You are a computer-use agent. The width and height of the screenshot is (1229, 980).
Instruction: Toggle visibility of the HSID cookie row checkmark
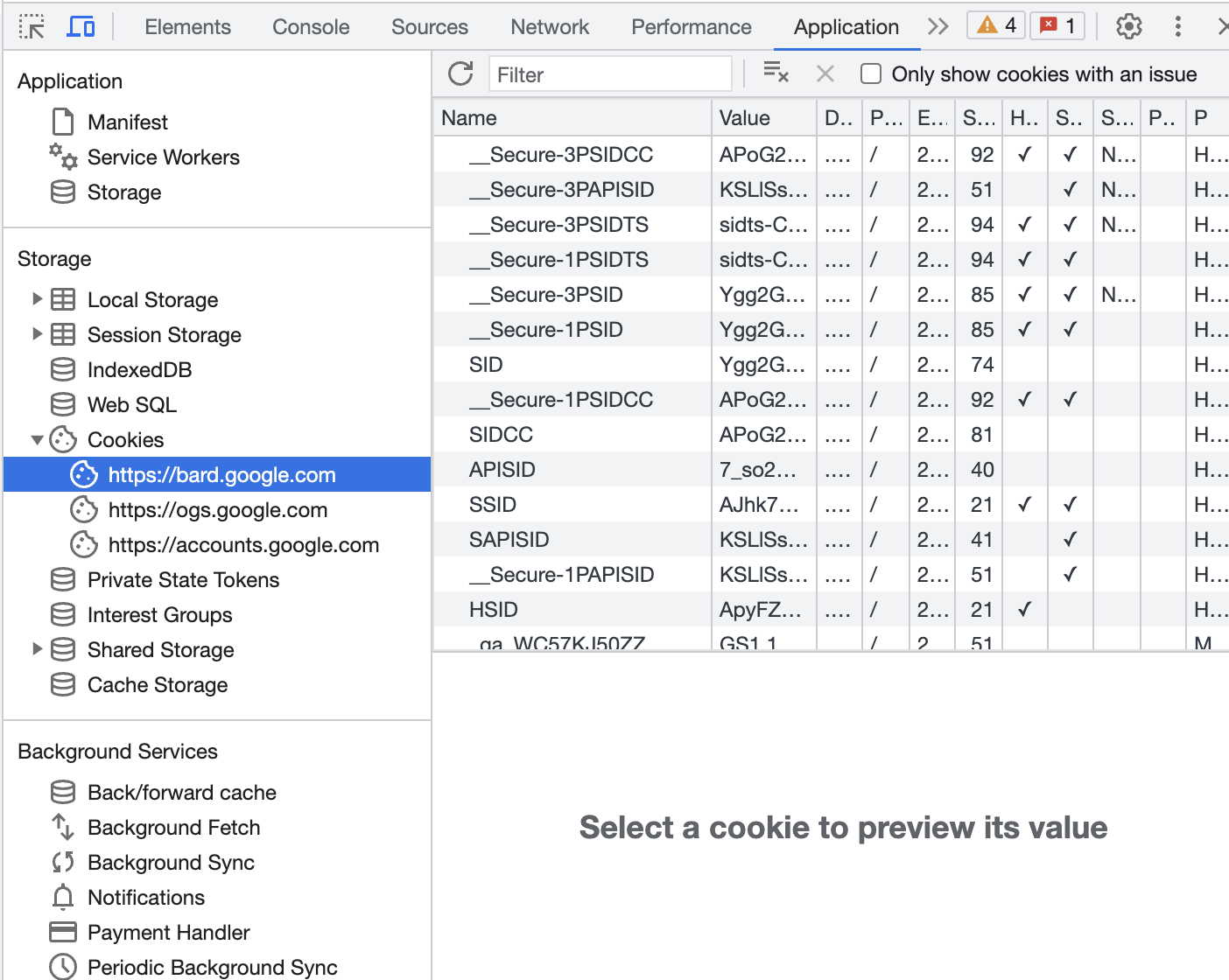coord(1024,609)
